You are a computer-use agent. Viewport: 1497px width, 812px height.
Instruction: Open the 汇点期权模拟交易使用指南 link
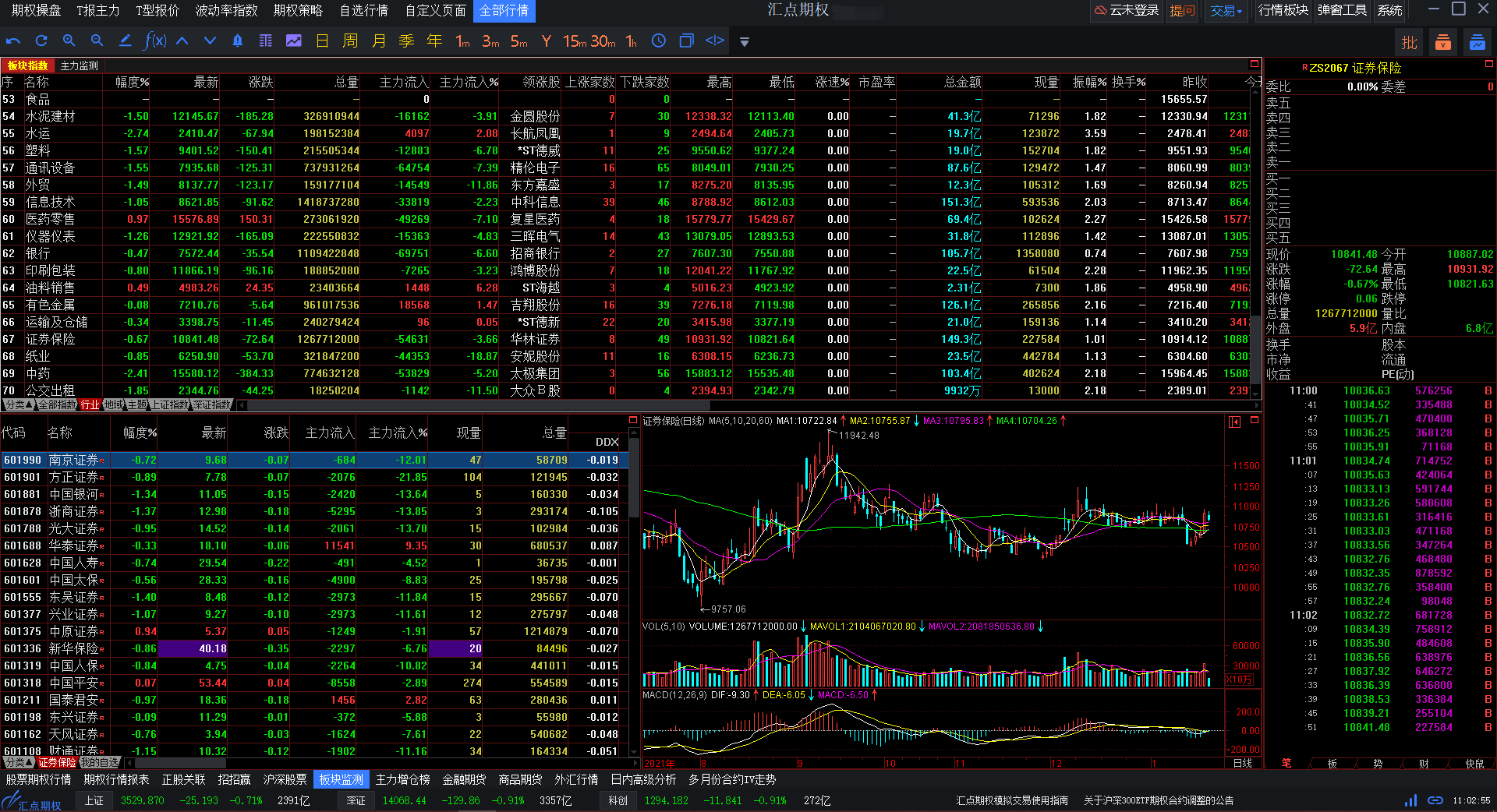point(1012,800)
